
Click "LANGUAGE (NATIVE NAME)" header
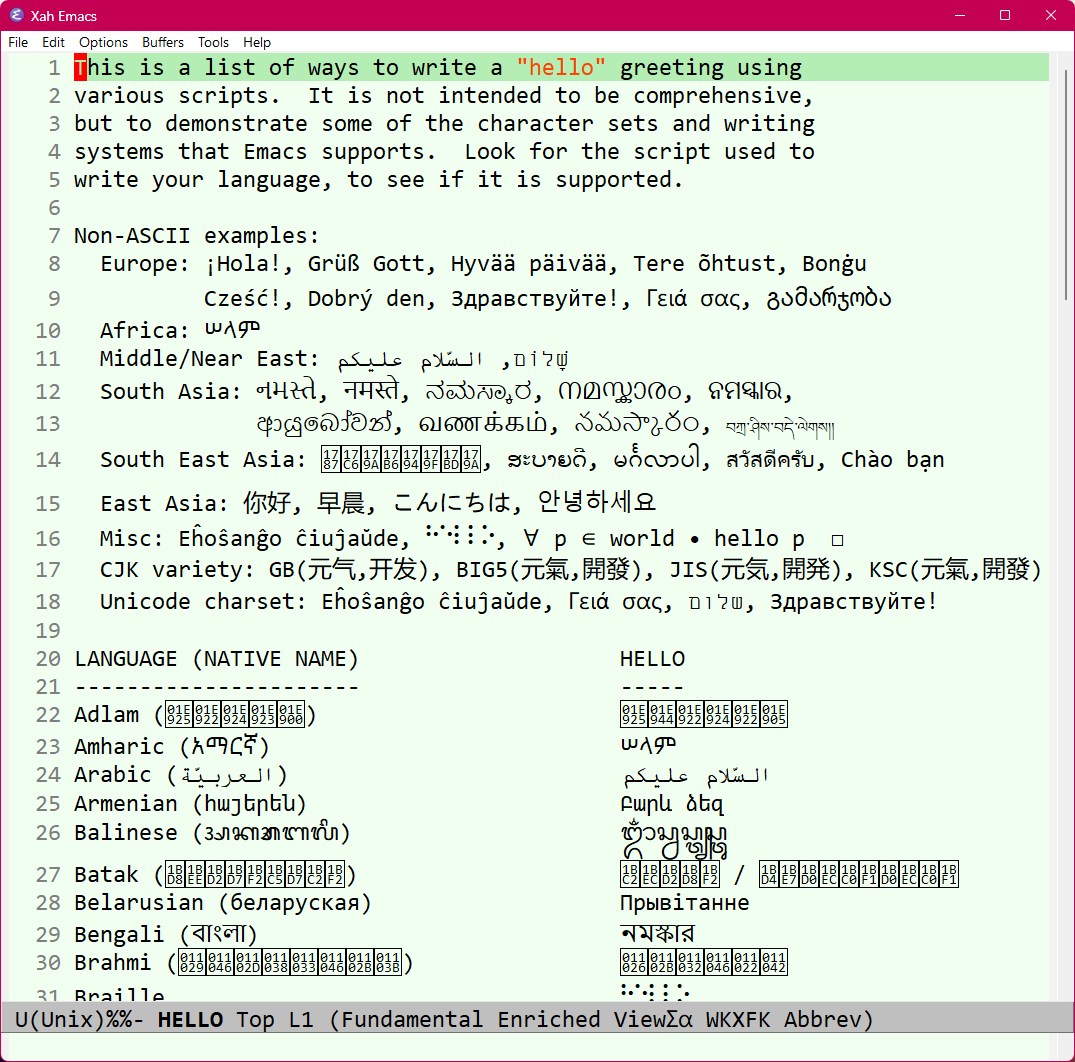[x=216, y=659]
